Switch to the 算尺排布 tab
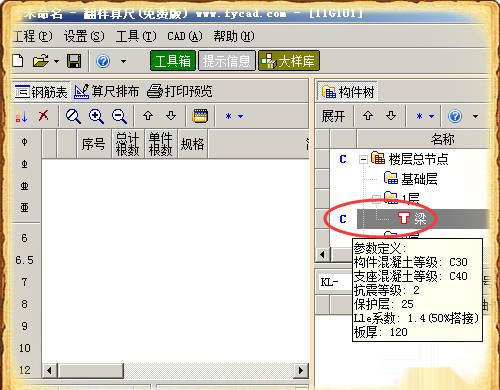 (x=106, y=91)
